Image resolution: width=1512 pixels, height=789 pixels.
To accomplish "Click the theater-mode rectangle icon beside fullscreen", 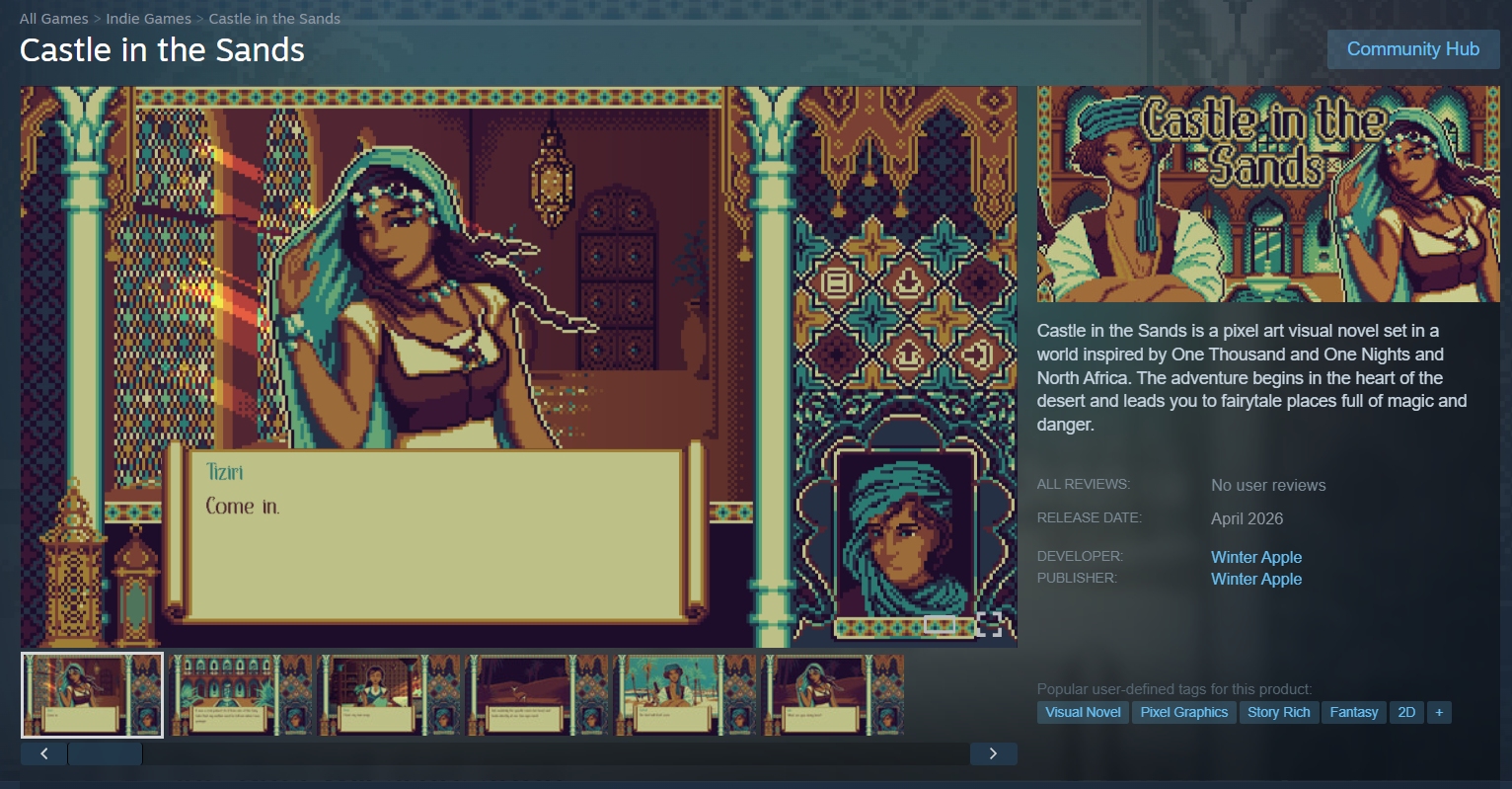I will [940, 624].
